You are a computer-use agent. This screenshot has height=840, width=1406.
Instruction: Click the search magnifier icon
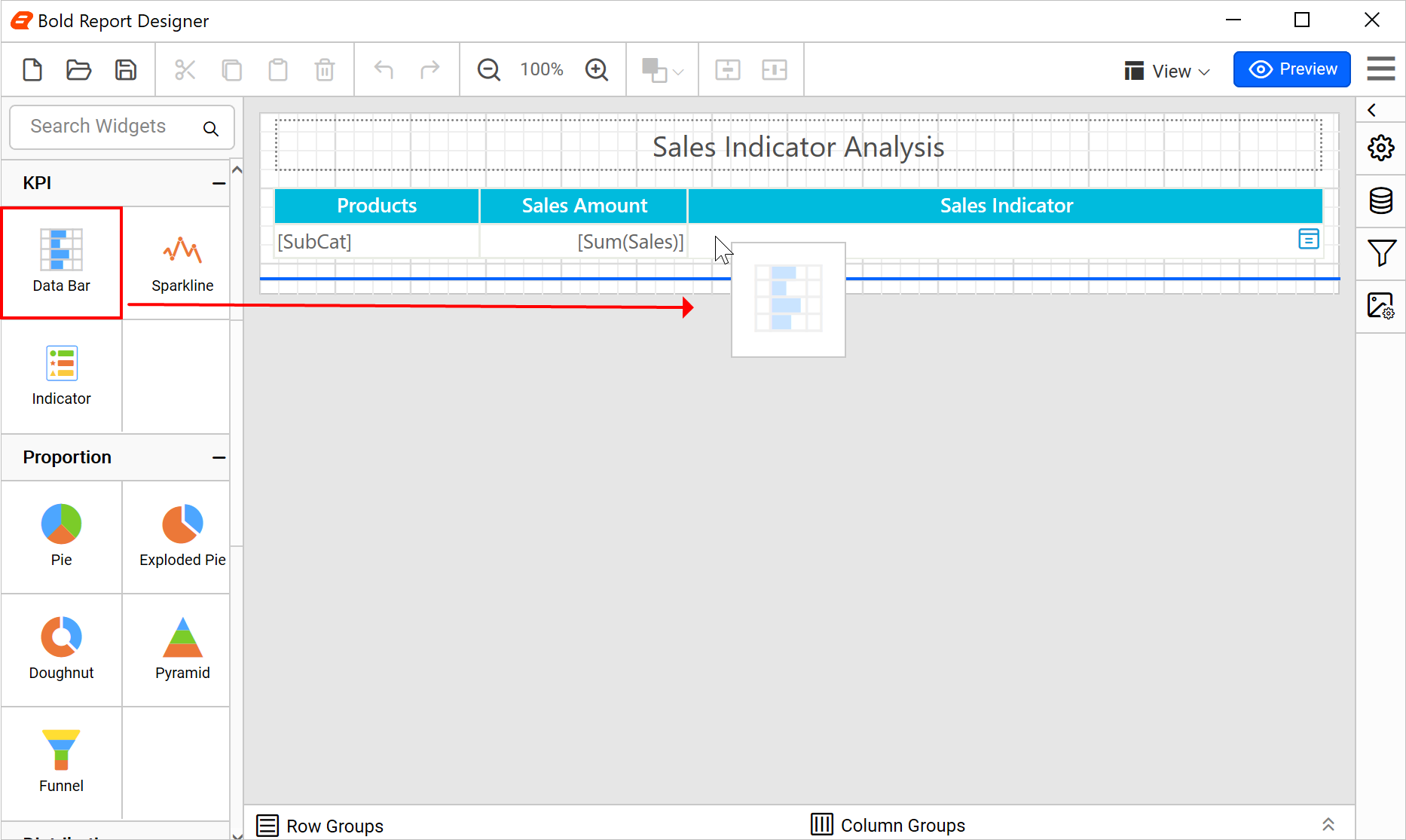click(x=211, y=129)
